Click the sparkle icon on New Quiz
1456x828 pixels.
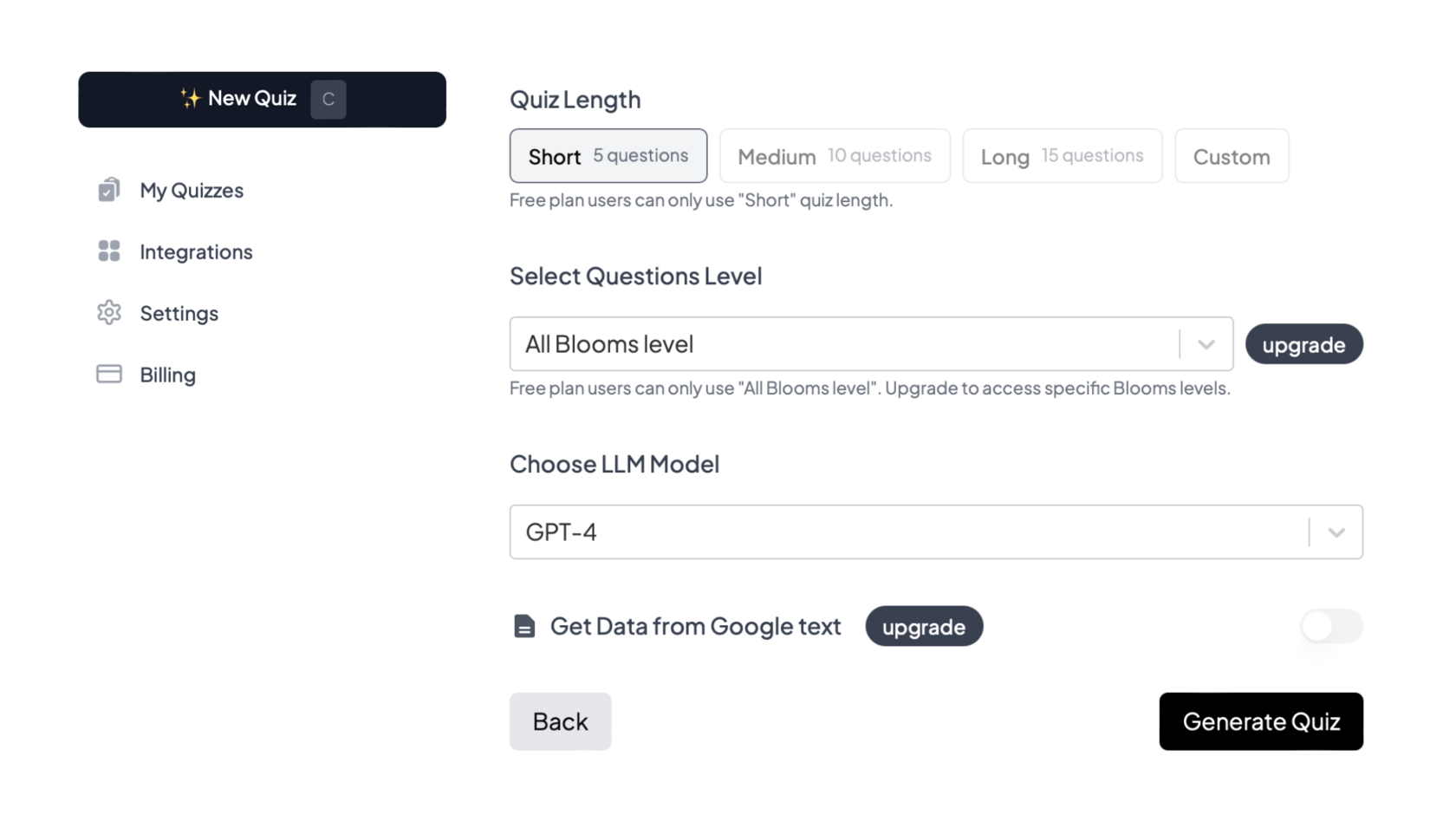[x=190, y=99]
